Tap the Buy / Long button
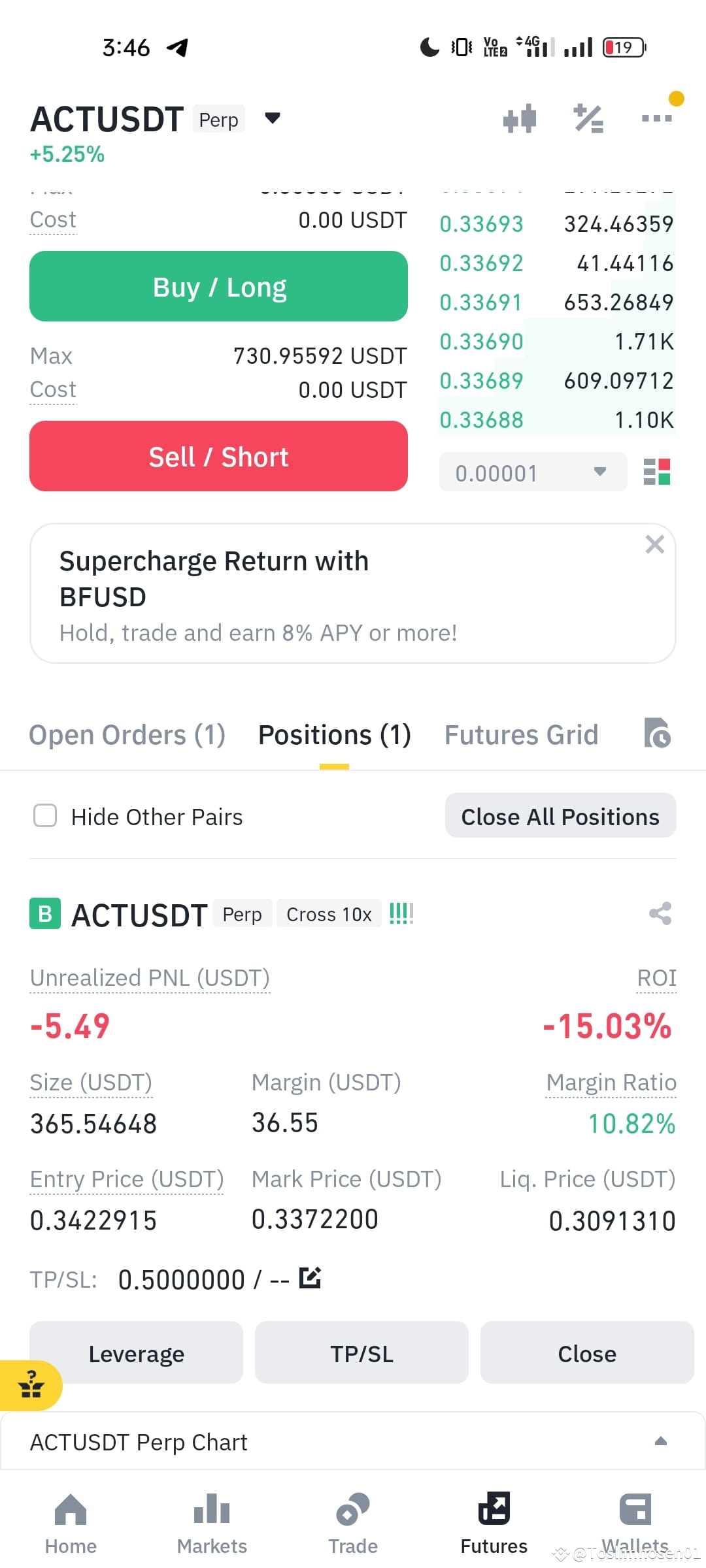The width and height of the screenshot is (706, 1568). (218, 286)
